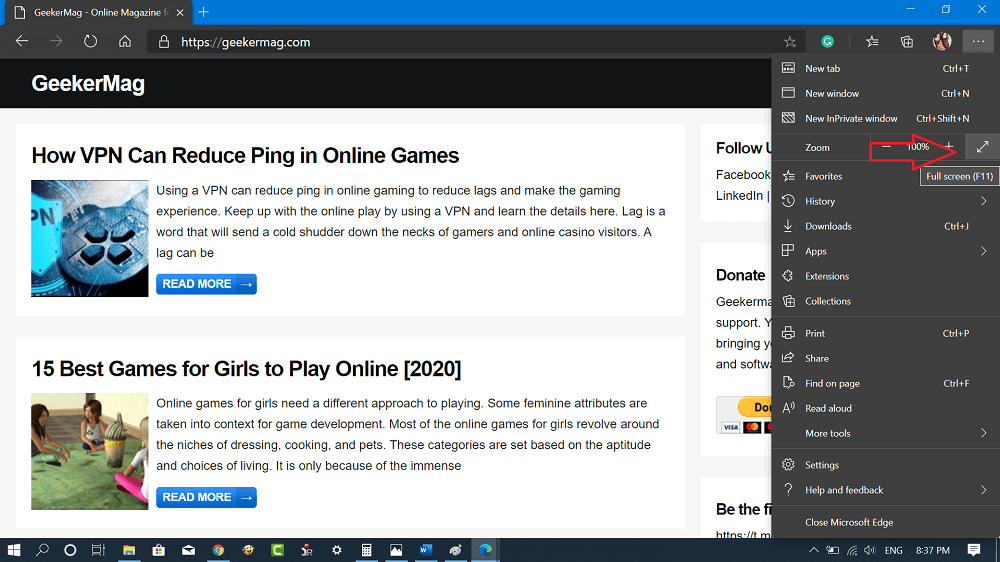The image size is (1000, 562).
Task: Refresh the page with reload icon
Action: 91,41
